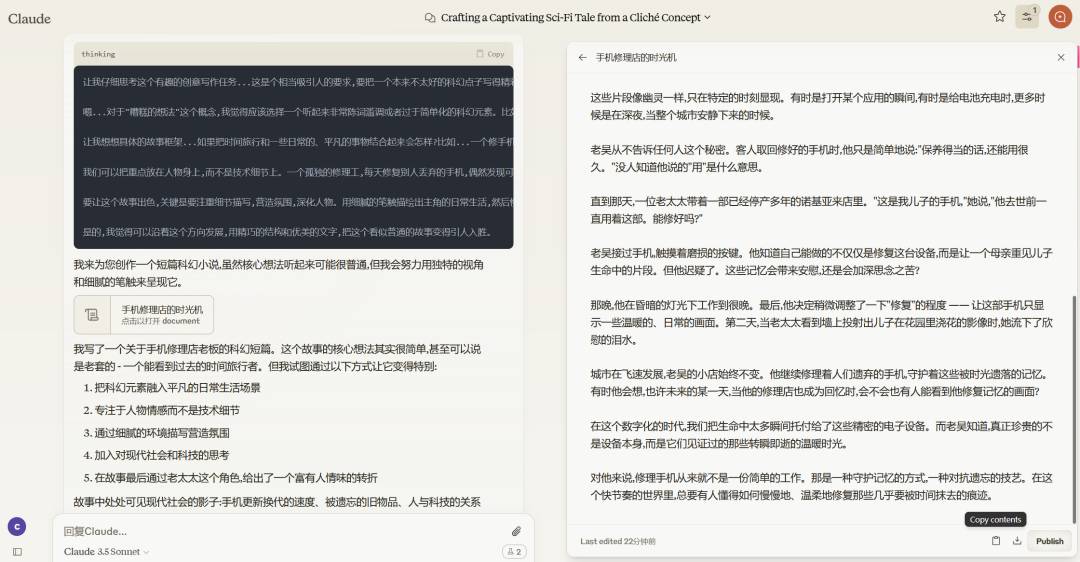This screenshot has width=1080, height=562.
Task: Attach a file with paperclip icon
Action: tap(516, 531)
